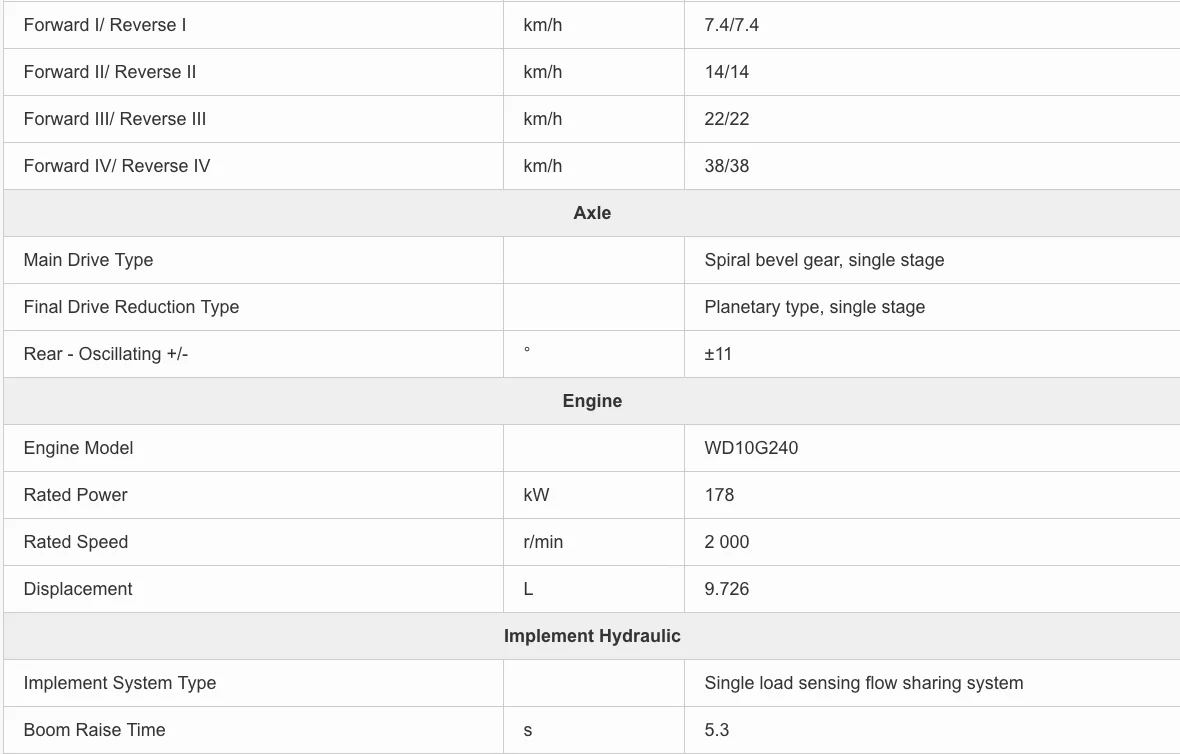The image size is (1180, 754).
Task: Click the Forward III/ Reverse III label
Action: 114,119
